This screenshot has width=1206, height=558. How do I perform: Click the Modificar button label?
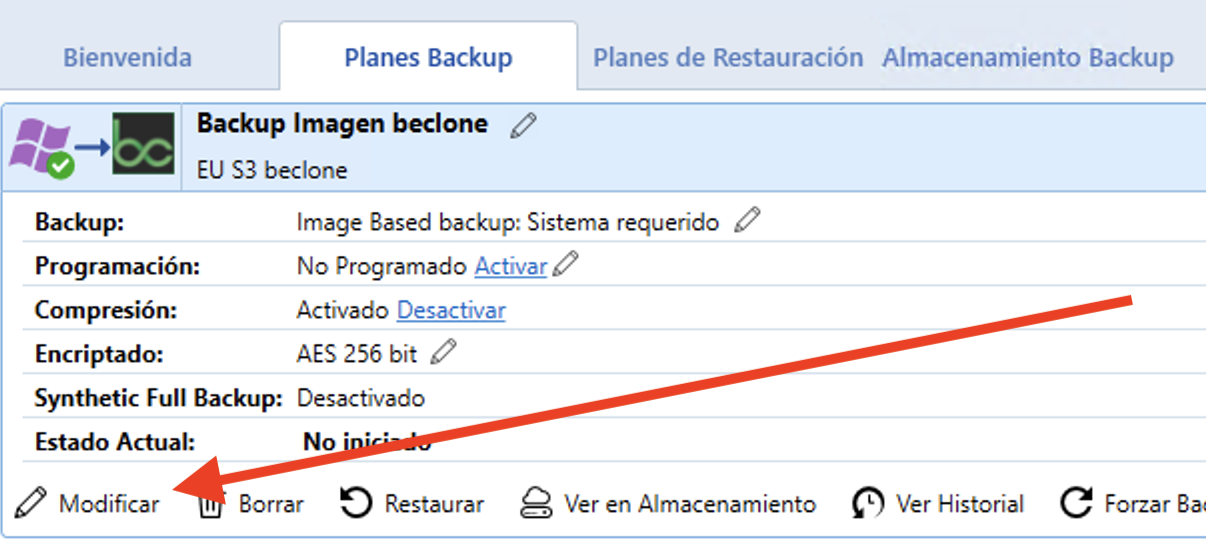109,504
